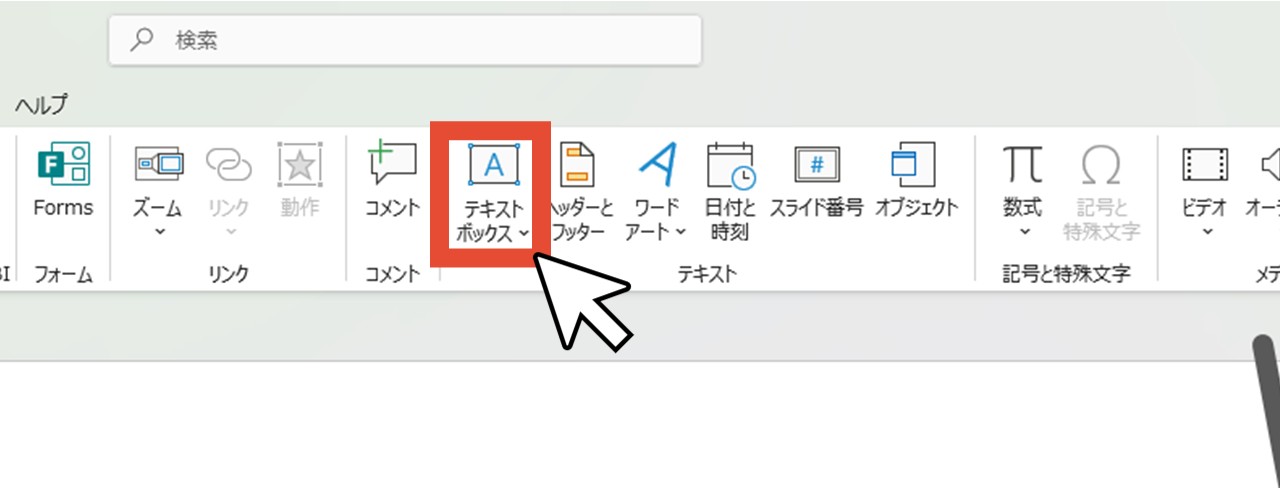Expand the ワードアート dropdown chevron
The width and height of the screenshot is (1280, 488).
coord(681,233)
